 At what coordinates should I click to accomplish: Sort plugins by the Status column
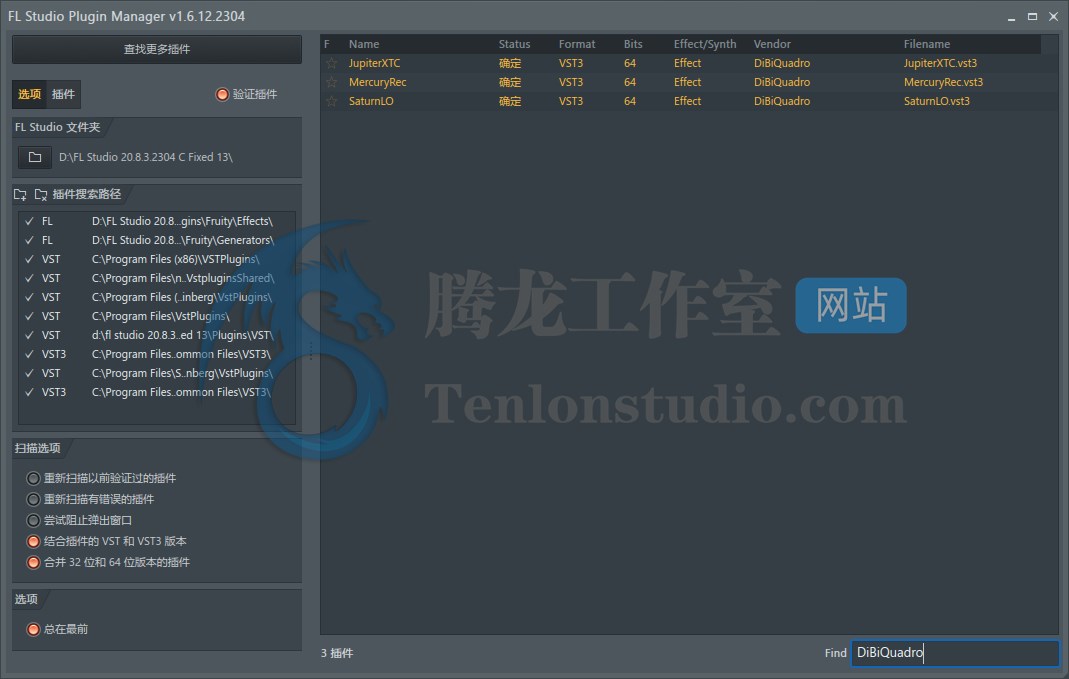[x=514, y=44]
